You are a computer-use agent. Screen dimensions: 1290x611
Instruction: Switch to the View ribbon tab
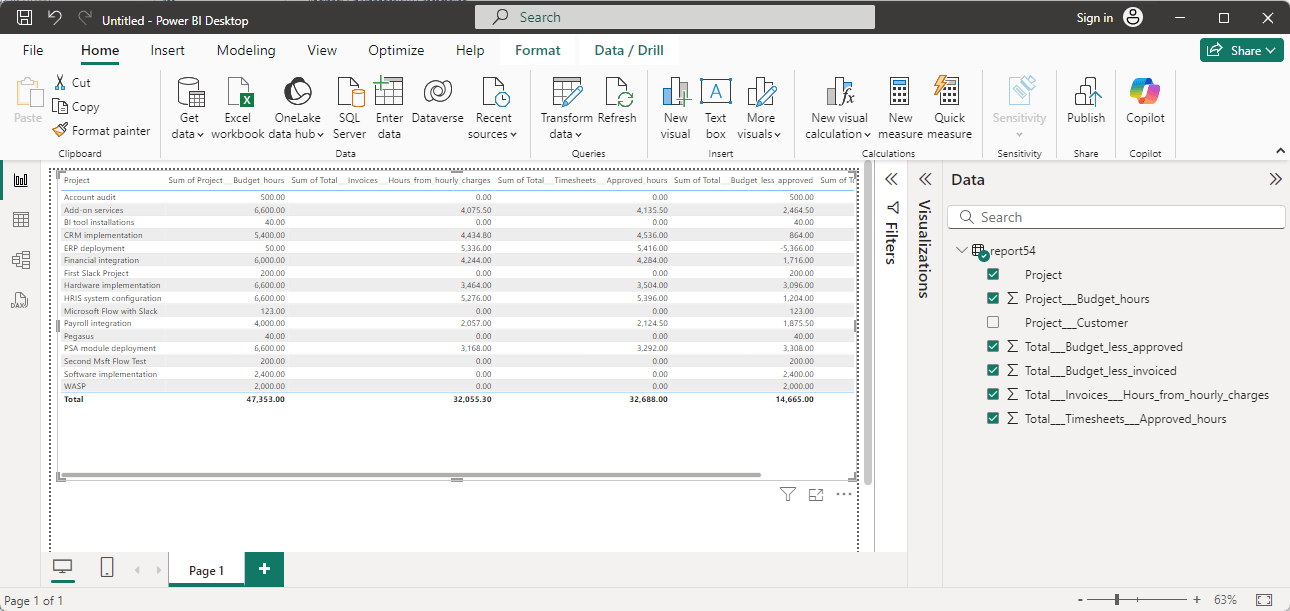[322, 50]
